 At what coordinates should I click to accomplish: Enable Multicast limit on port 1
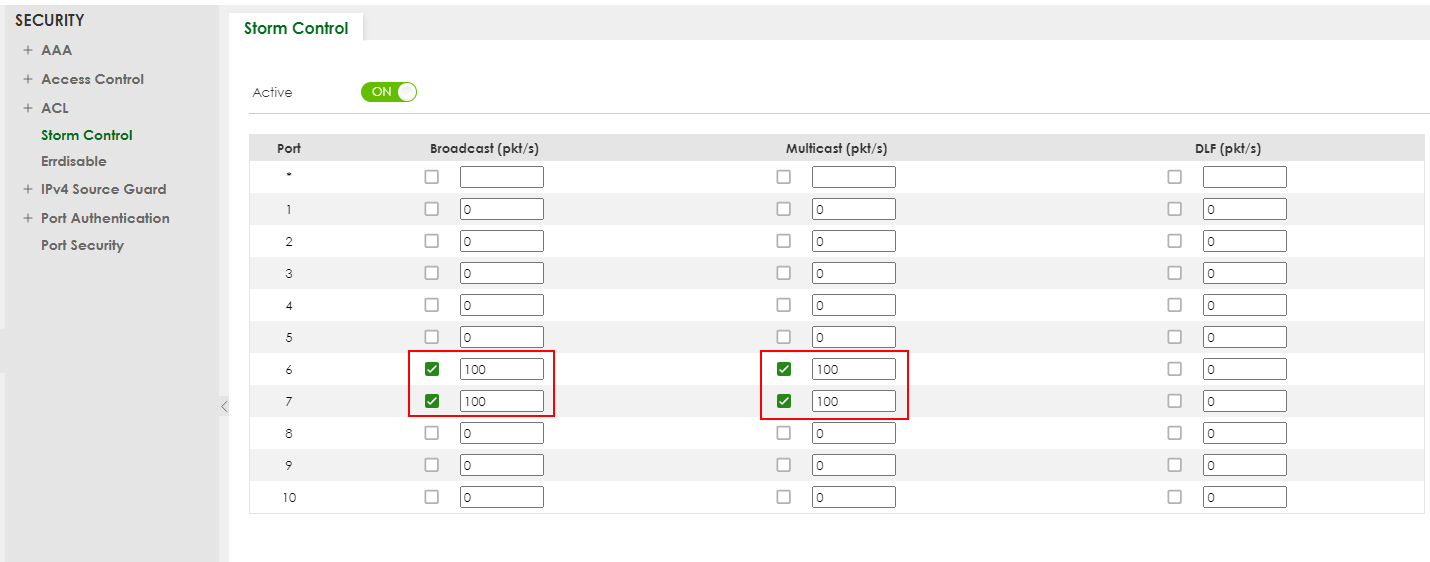(x=784, y=209)
